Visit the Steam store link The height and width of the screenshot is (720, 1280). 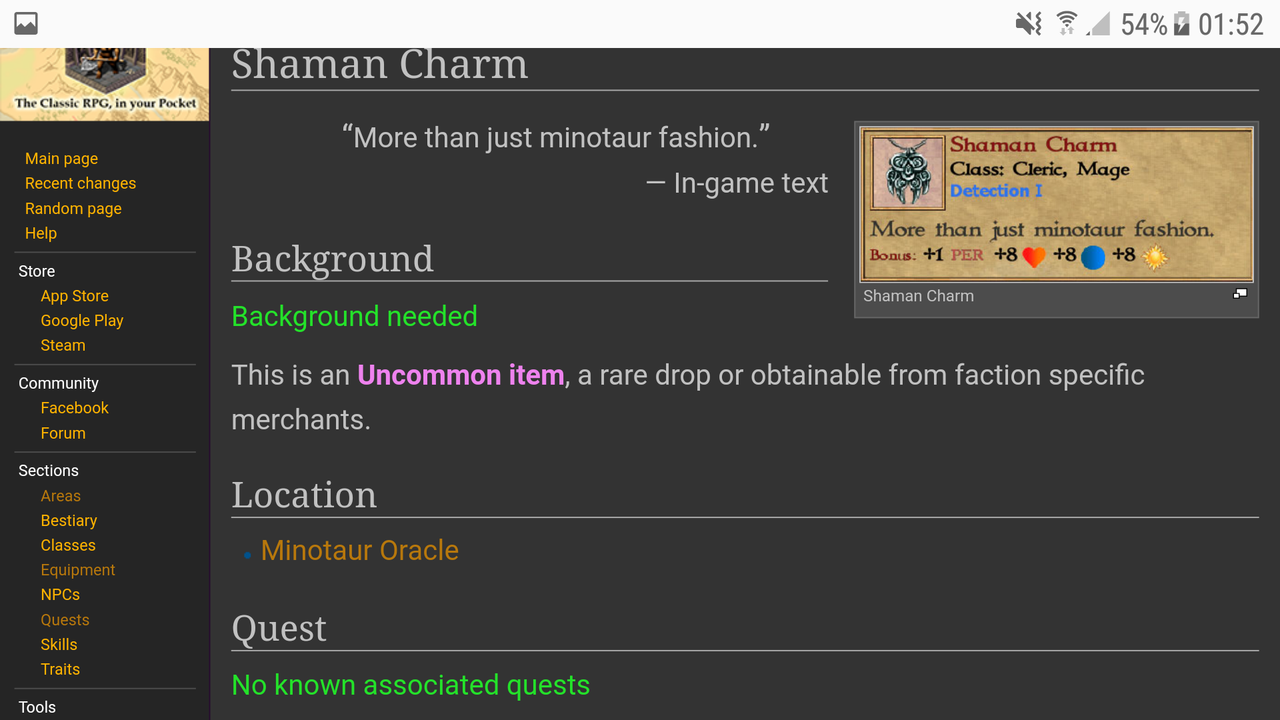click(x=63, y=345)
